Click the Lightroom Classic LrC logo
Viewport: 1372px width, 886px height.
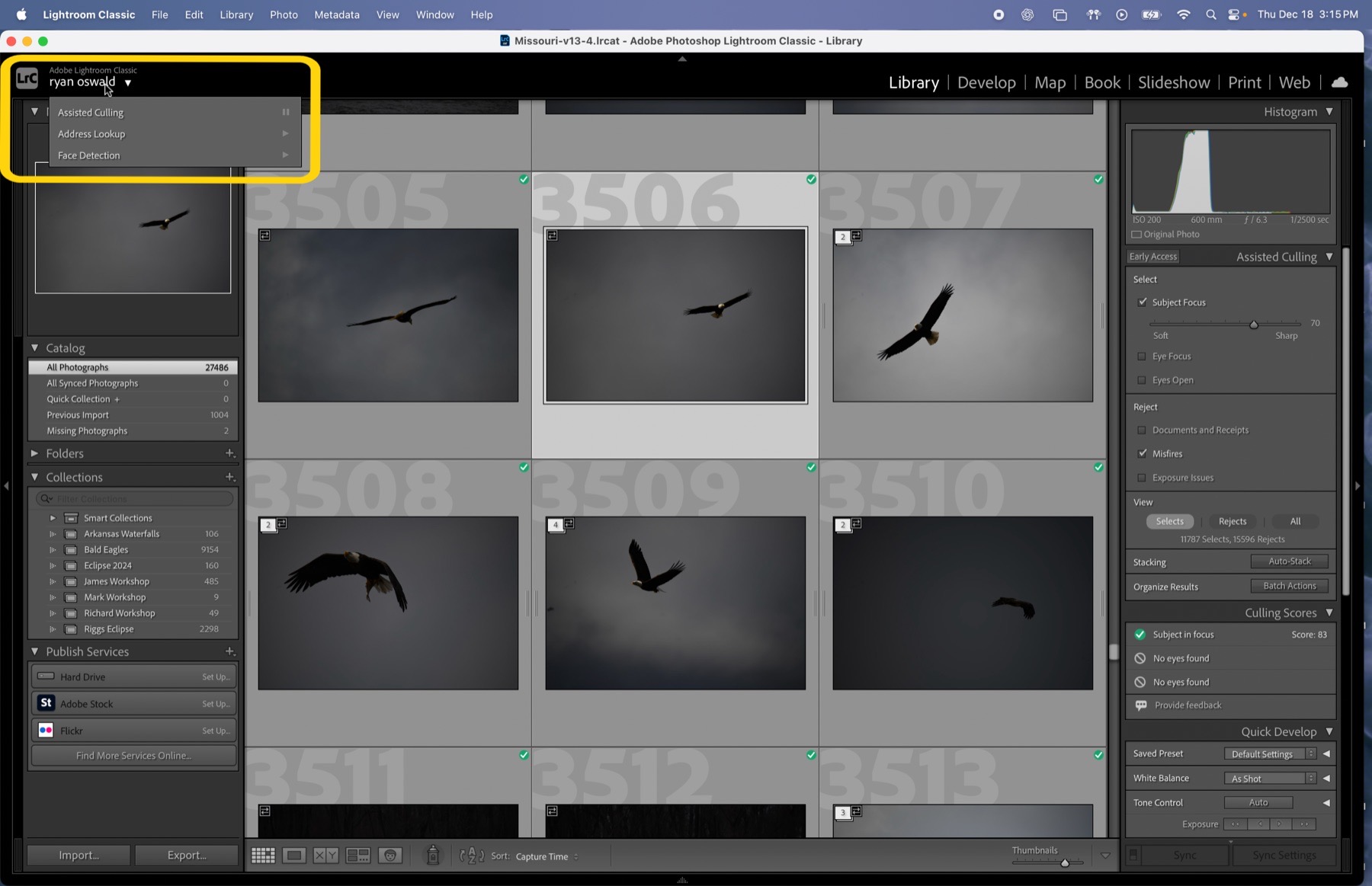point(27,78)
